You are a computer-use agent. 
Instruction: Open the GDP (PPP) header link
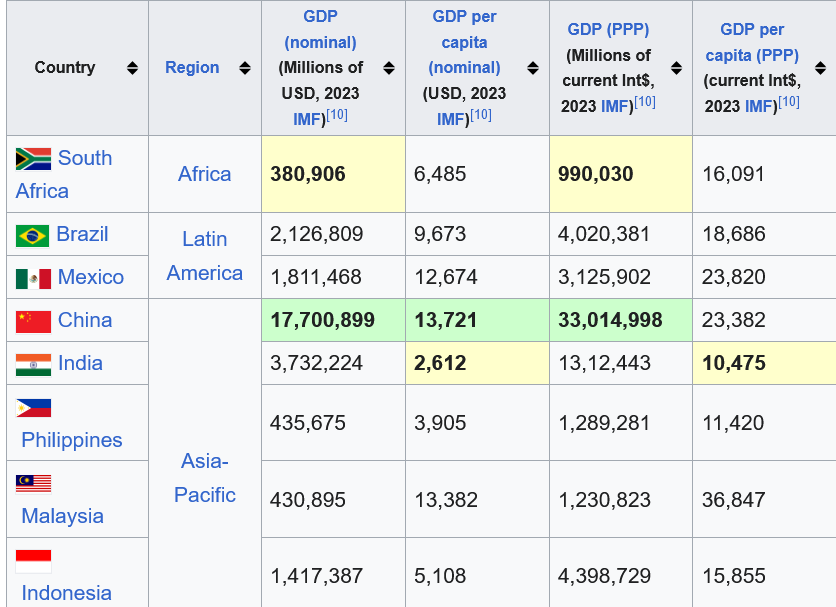(x=608, y=29)
